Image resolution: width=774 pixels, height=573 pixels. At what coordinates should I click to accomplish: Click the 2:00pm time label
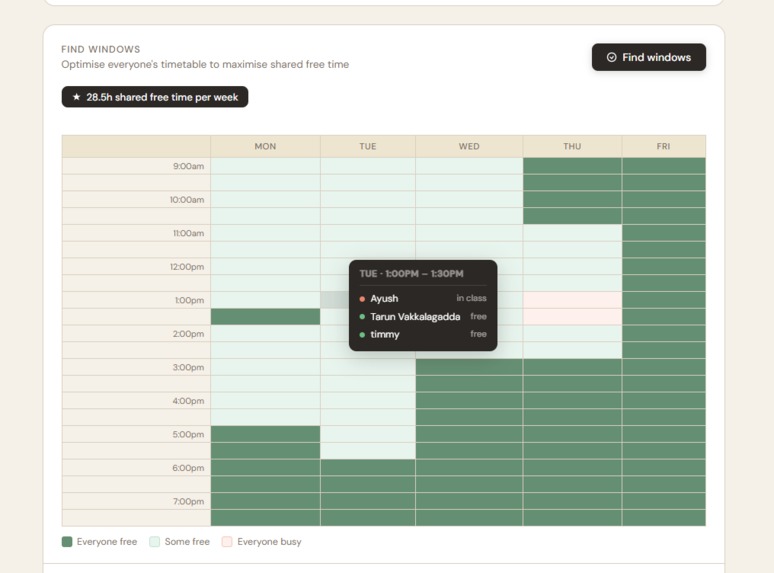(x=188, y=334)
